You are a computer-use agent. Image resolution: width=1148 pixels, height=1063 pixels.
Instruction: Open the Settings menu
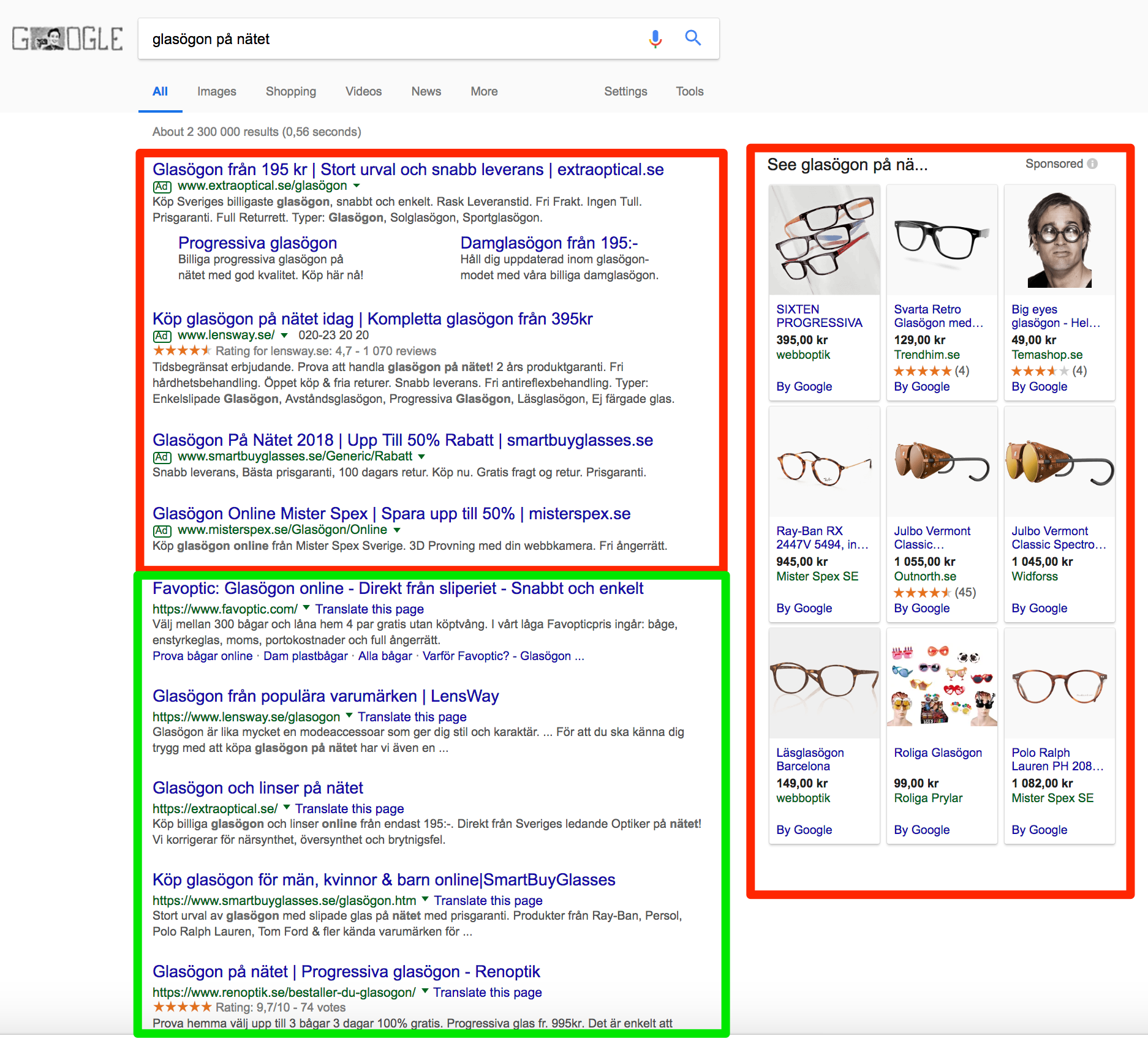coord(625,91)
